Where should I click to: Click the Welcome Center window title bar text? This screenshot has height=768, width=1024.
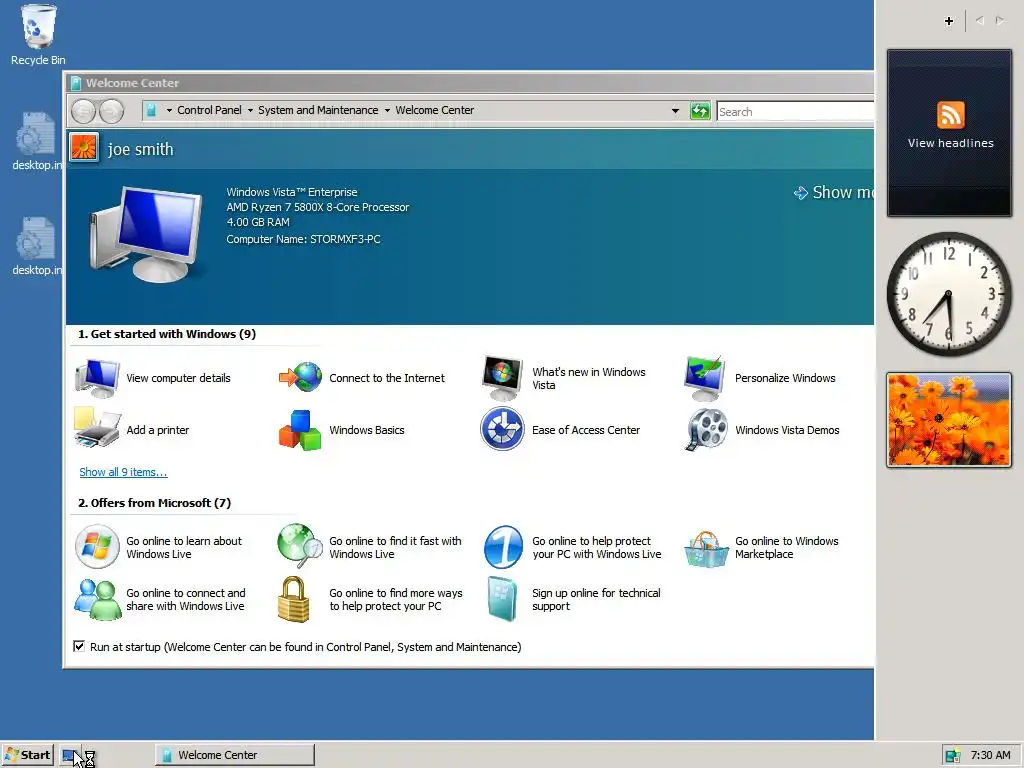tap(132, 83)
